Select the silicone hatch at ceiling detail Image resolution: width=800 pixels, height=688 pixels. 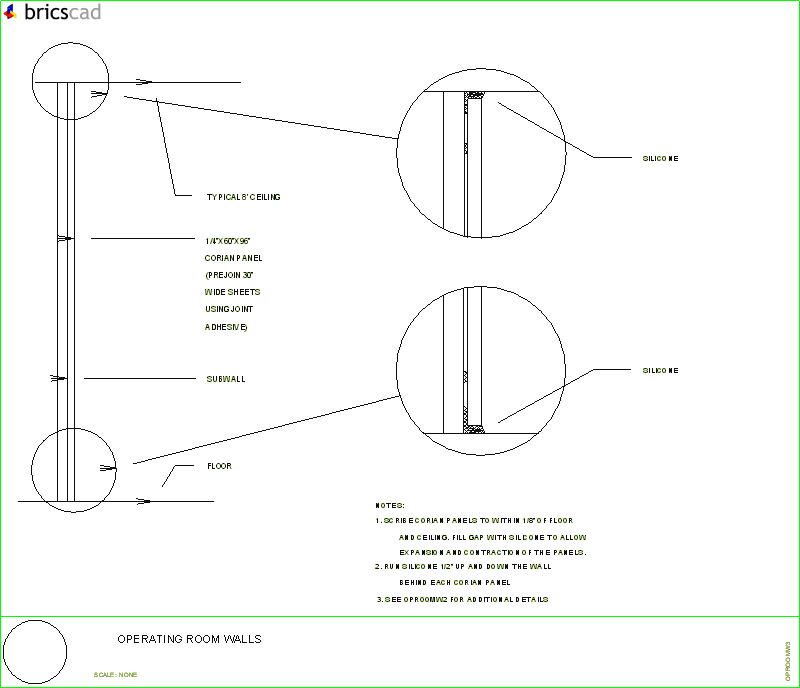(x=475, y=95)
